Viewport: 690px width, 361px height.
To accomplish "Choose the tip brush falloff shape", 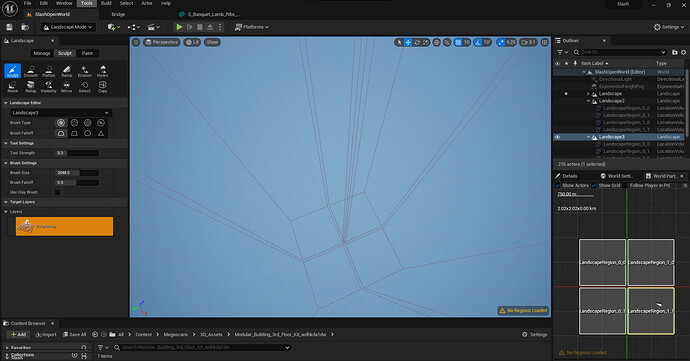I will coord(101,133).
